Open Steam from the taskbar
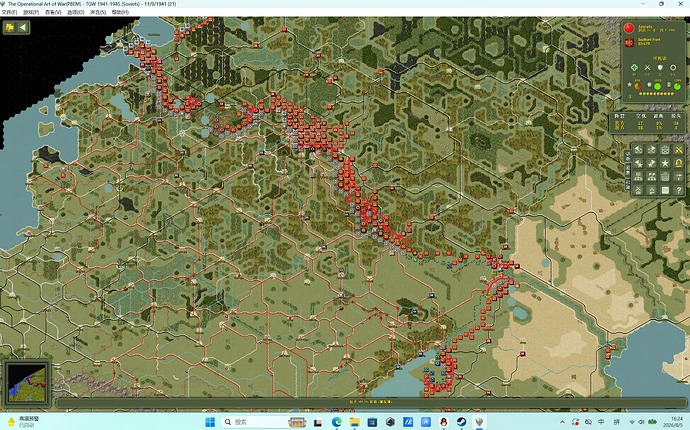The width and height of the screenshot is (690, 430). click(461, 422)
